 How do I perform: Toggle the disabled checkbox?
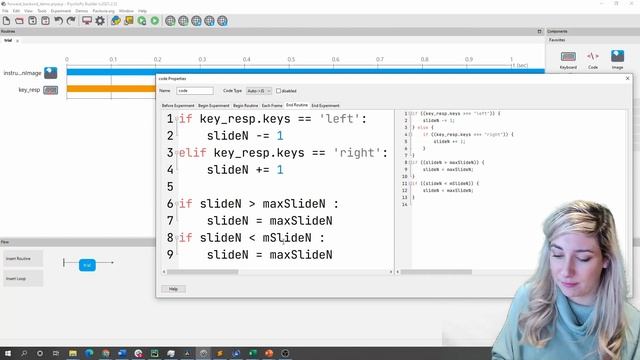278,91
